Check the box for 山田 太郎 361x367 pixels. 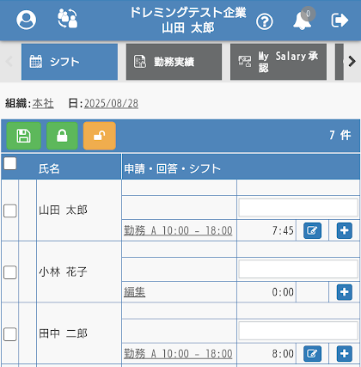coord(10,211)
